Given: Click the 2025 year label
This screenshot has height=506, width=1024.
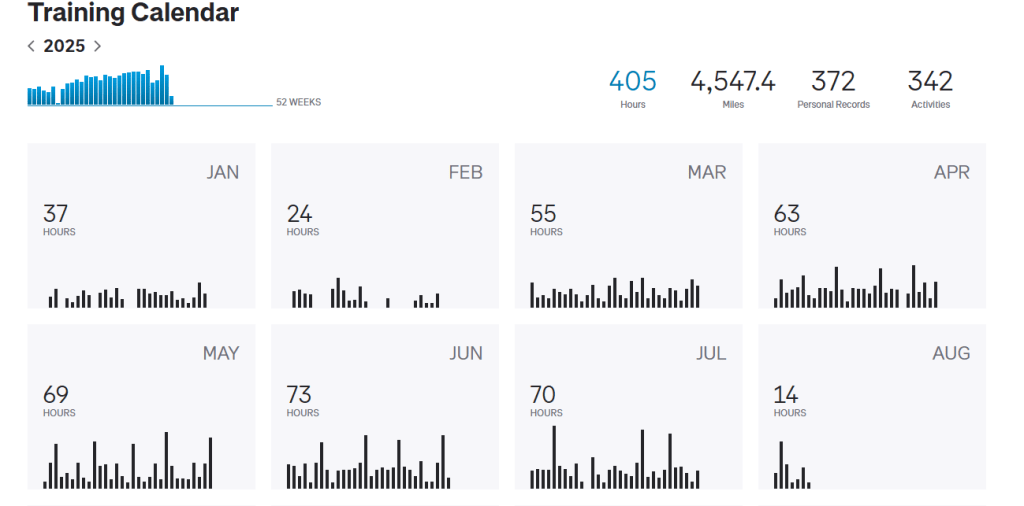Looking at the screenshot, I should 64,46.
